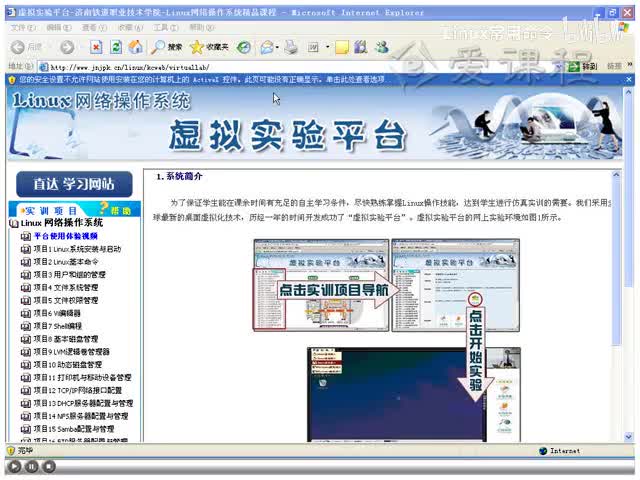Click book icon beside 项目6 Vi编辑器

26,313
